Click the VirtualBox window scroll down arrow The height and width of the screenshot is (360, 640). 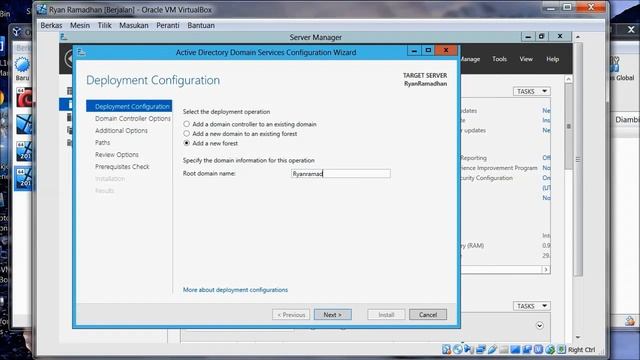click(578, 337)
